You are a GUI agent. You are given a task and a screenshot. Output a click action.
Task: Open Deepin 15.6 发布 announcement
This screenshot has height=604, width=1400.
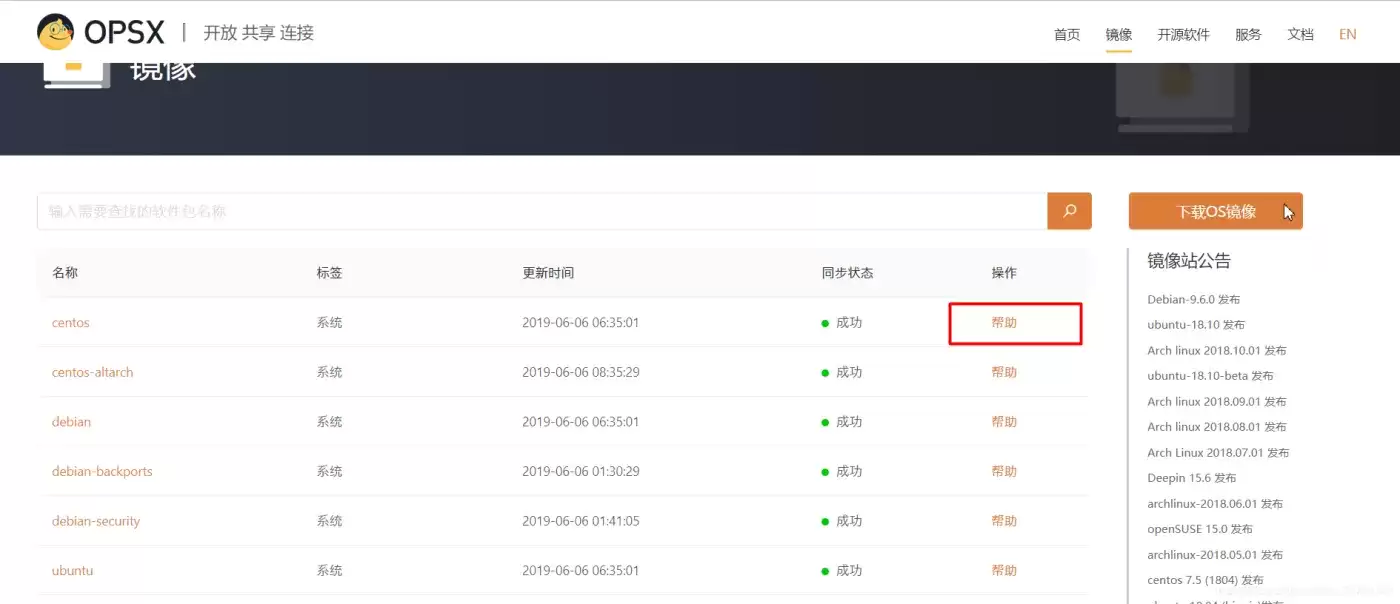coord(1192,478)
